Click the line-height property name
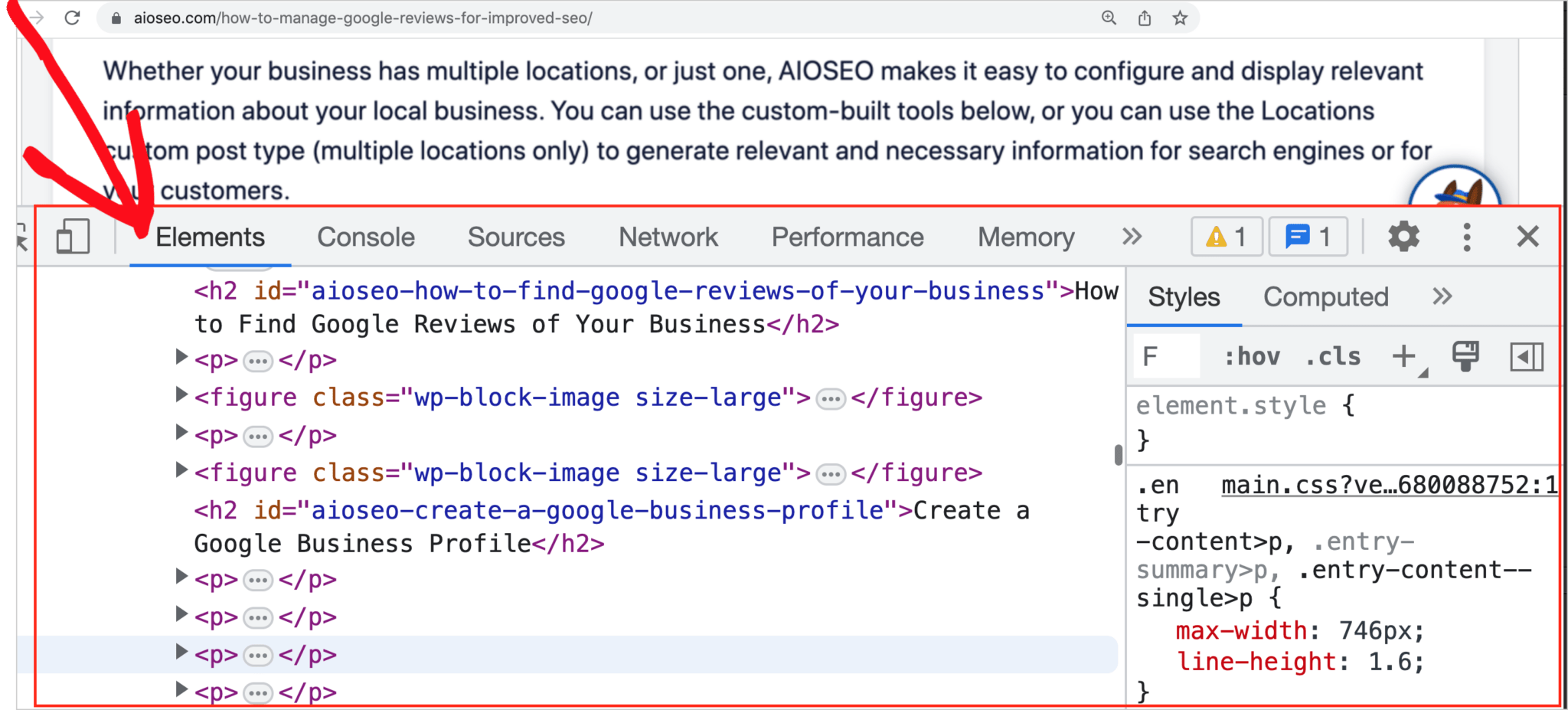The image size is (1568, 710). [x=1256, y=662]
